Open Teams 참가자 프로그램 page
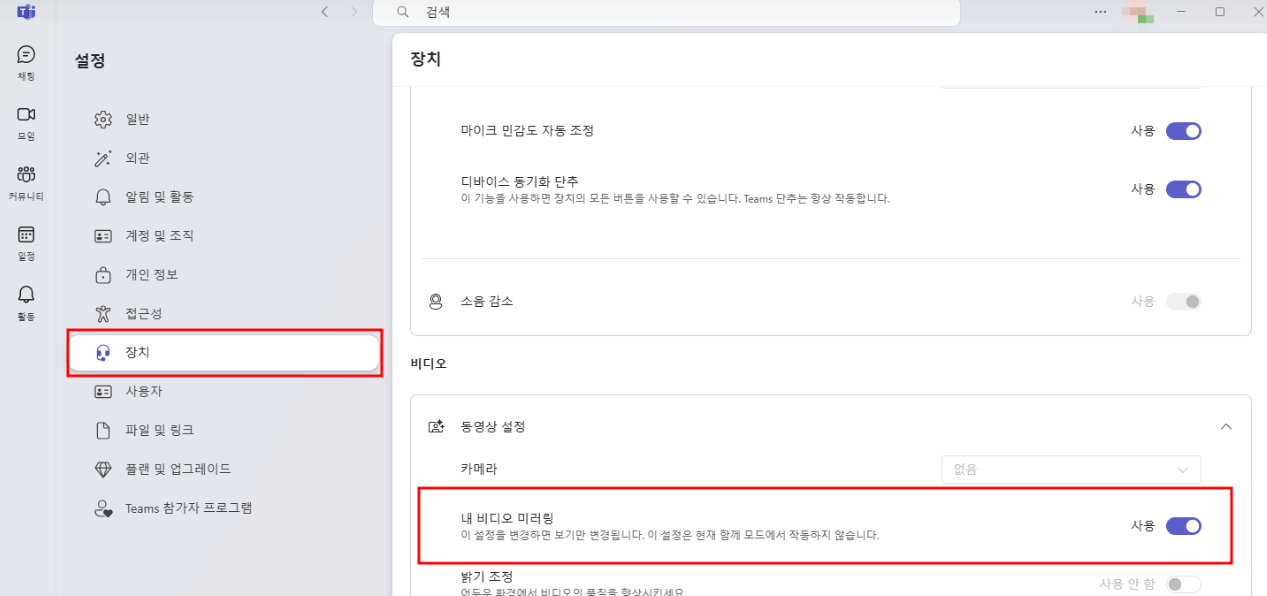The image size is (1267, 596). [188, 508]
